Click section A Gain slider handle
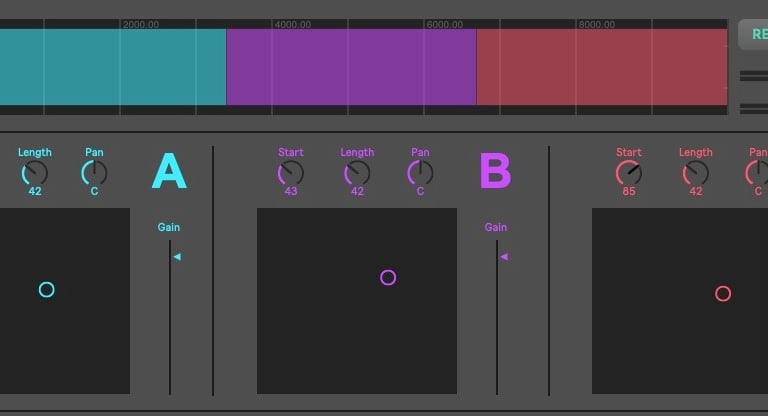The height and width of the screenshot is (416, 768). 176,257
